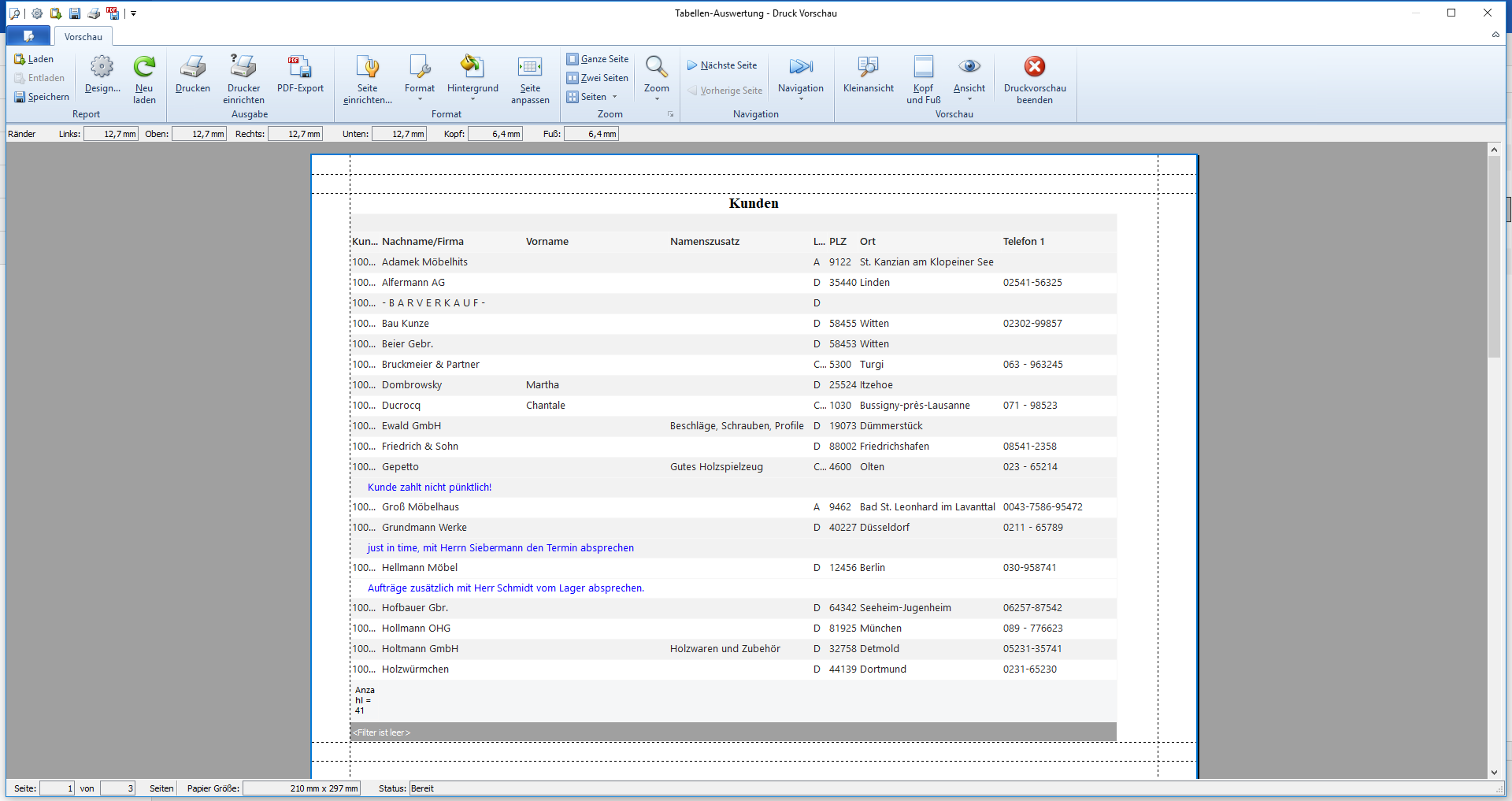
Task: Click the Oben margin input field
Action: [x=199, y=134]
